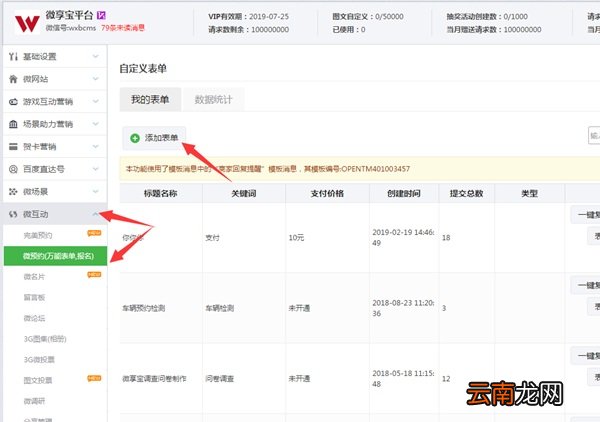The width and height of the screenshot is (600, 422).
Task: Open 微名片 in the sidebar
Action: [x=34, y=277]
